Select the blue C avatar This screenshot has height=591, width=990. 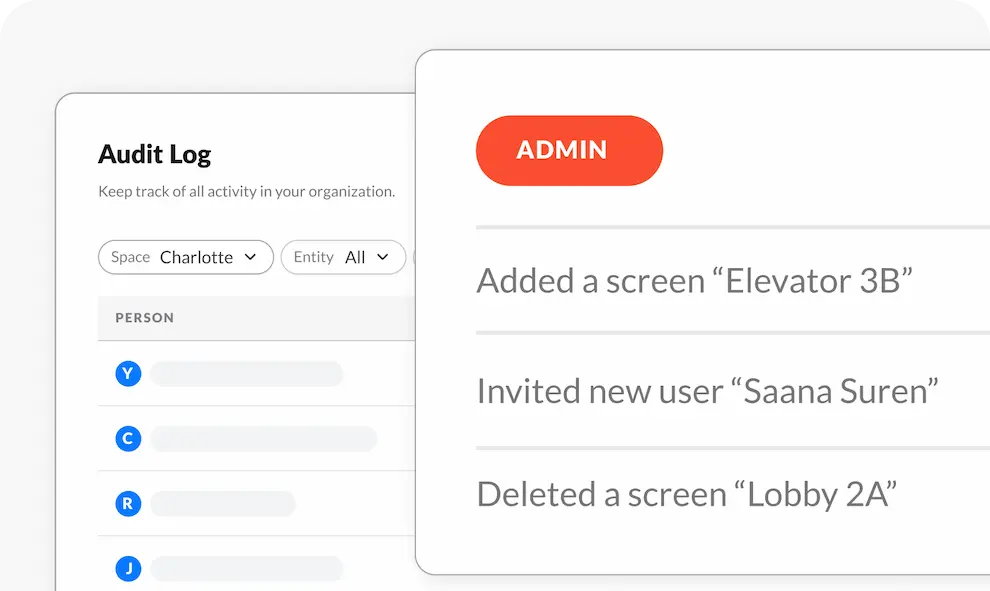(128, 439)
